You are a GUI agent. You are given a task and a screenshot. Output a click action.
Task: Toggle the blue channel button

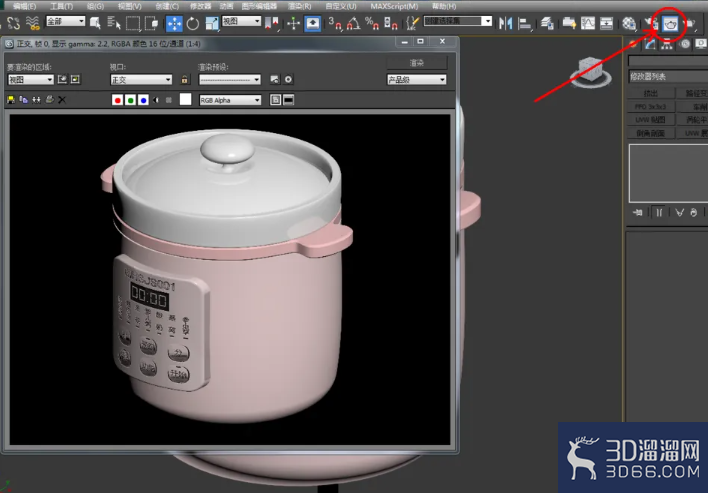coord(144,100)
